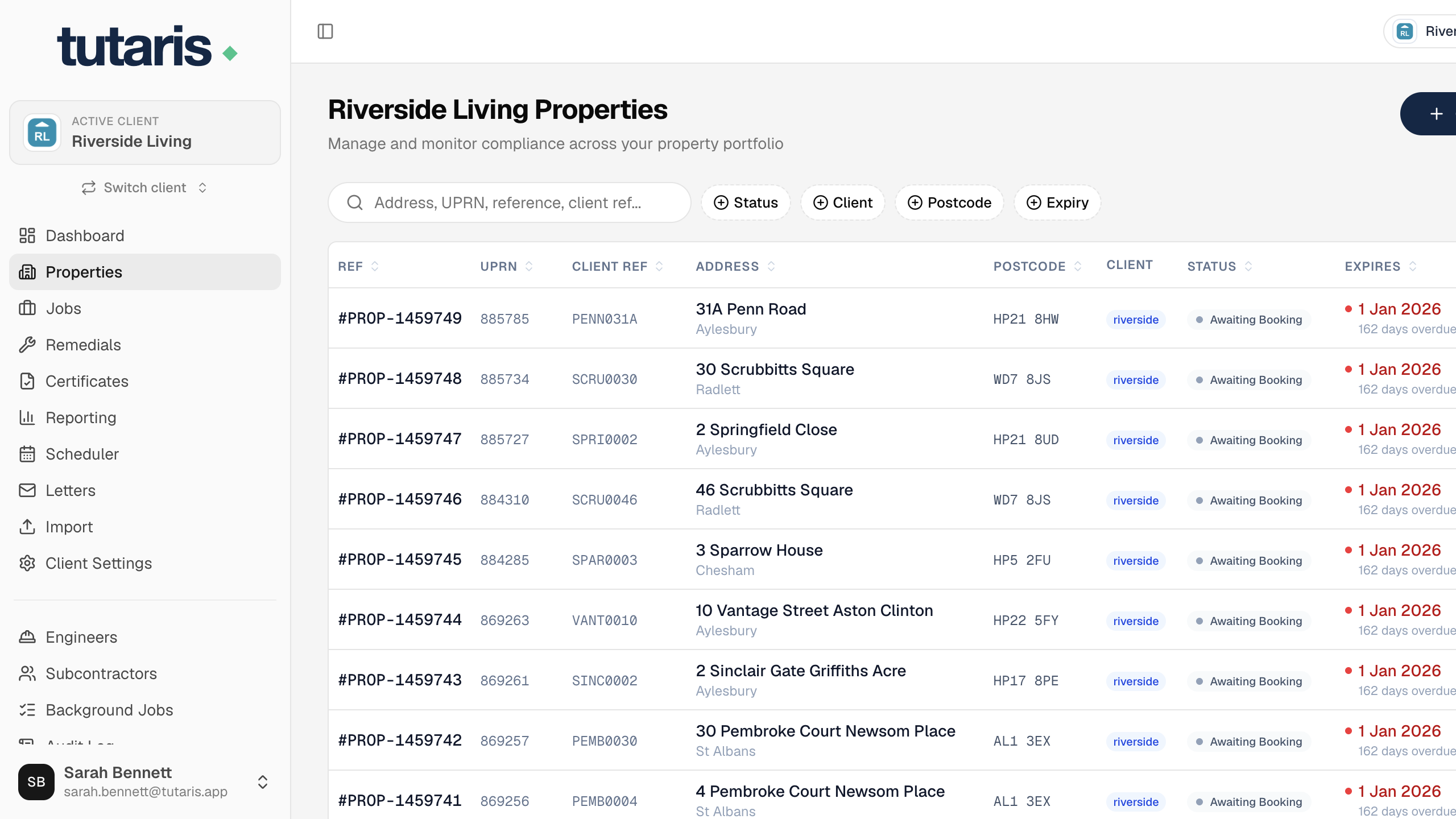Click the Scheduler calendar icon

click(27, 454)
